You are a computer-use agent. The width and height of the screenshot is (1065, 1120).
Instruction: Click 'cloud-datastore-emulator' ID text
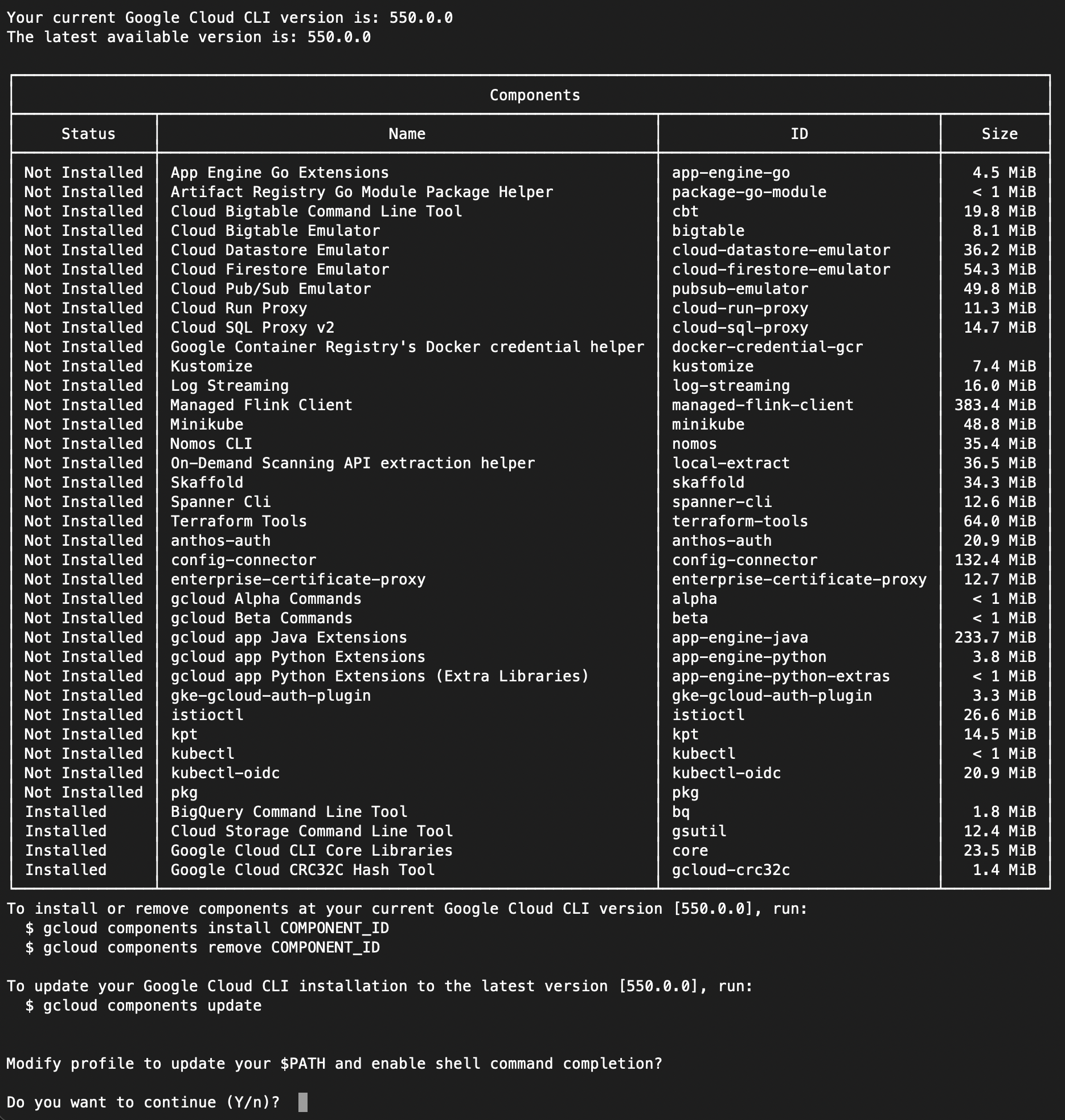click(781, 250)
